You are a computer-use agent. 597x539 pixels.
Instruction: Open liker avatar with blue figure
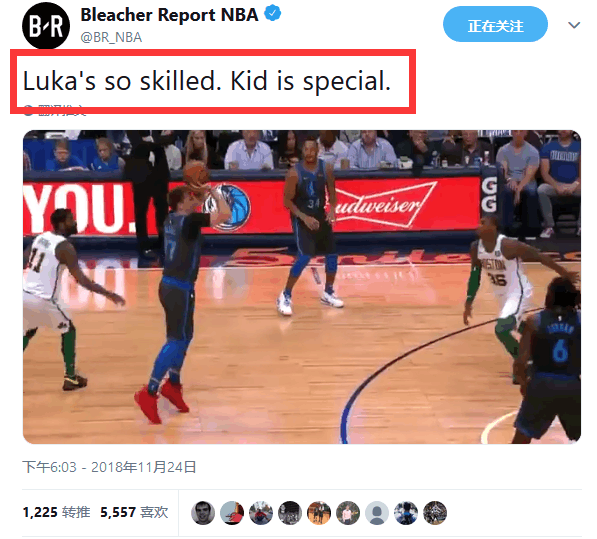pyautogui.click(x=405, y=513)
